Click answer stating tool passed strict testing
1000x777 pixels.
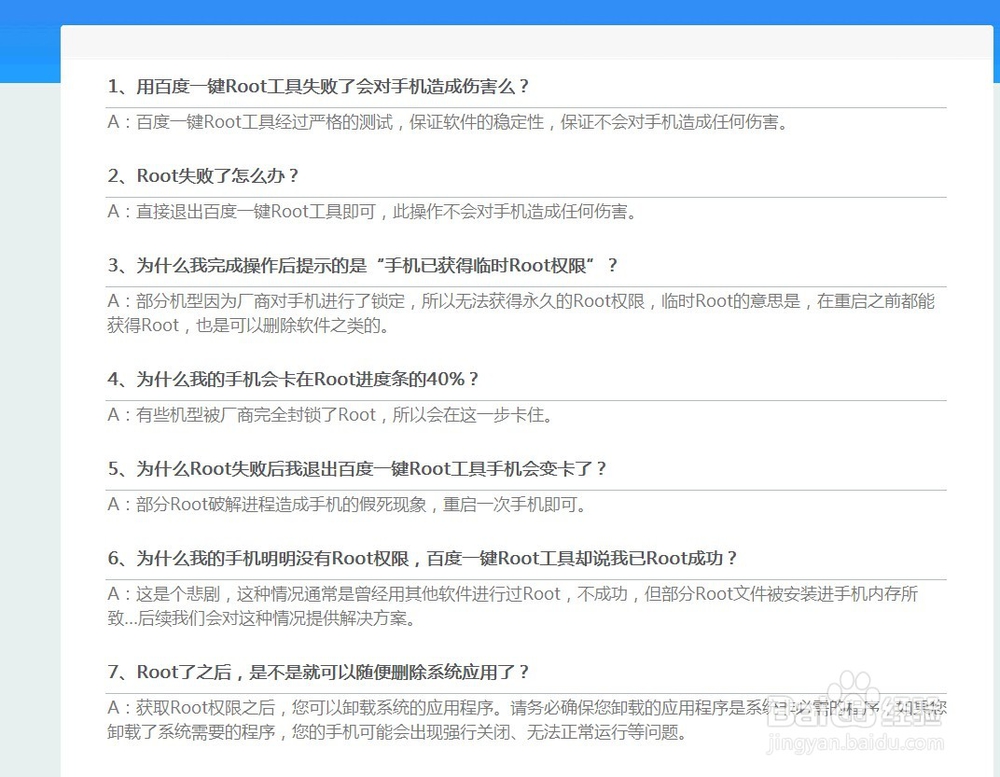(x=448, y=122)
